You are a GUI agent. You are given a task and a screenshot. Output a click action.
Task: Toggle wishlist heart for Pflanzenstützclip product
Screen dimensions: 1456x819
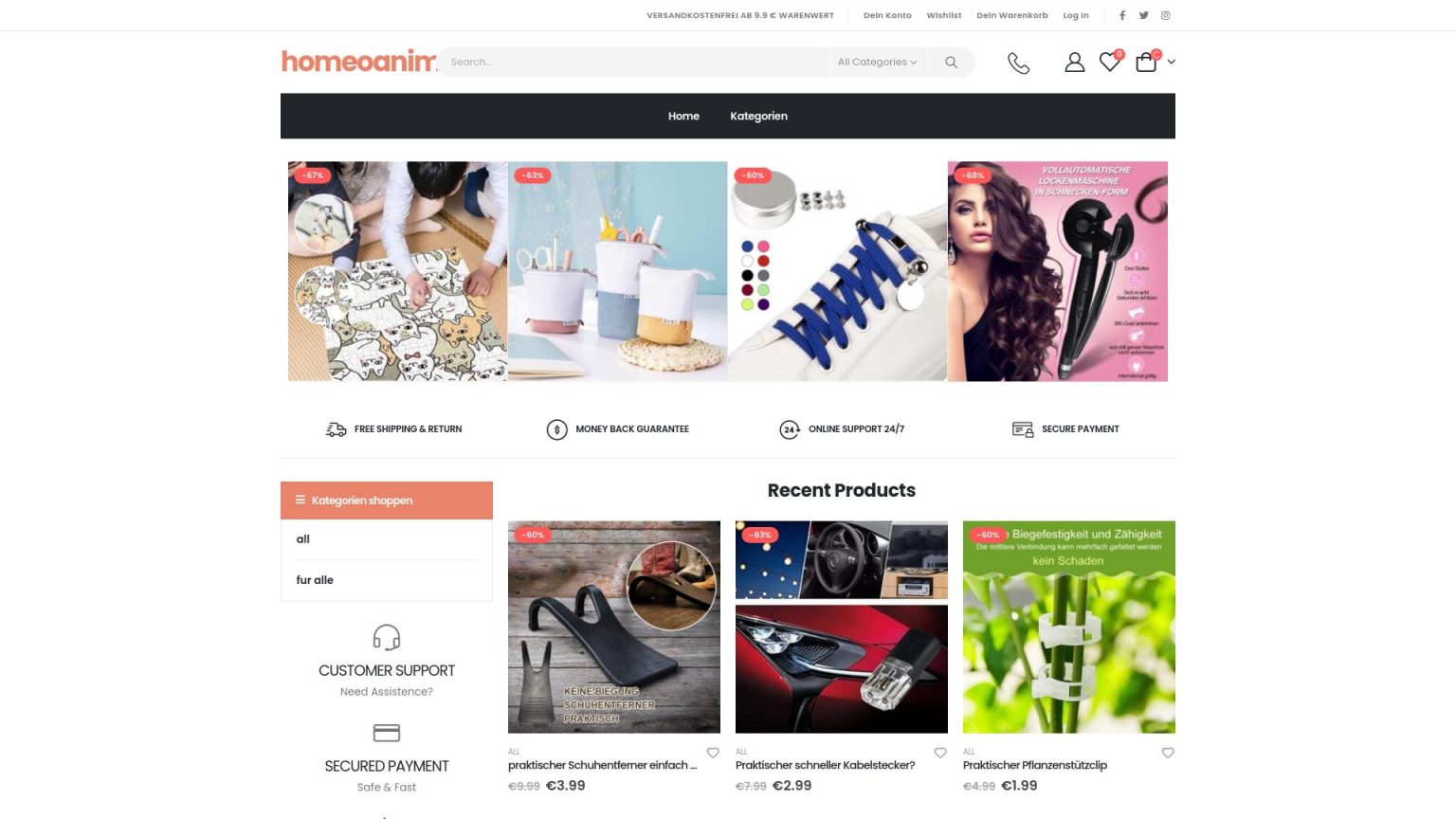[x=1168, y=753]
